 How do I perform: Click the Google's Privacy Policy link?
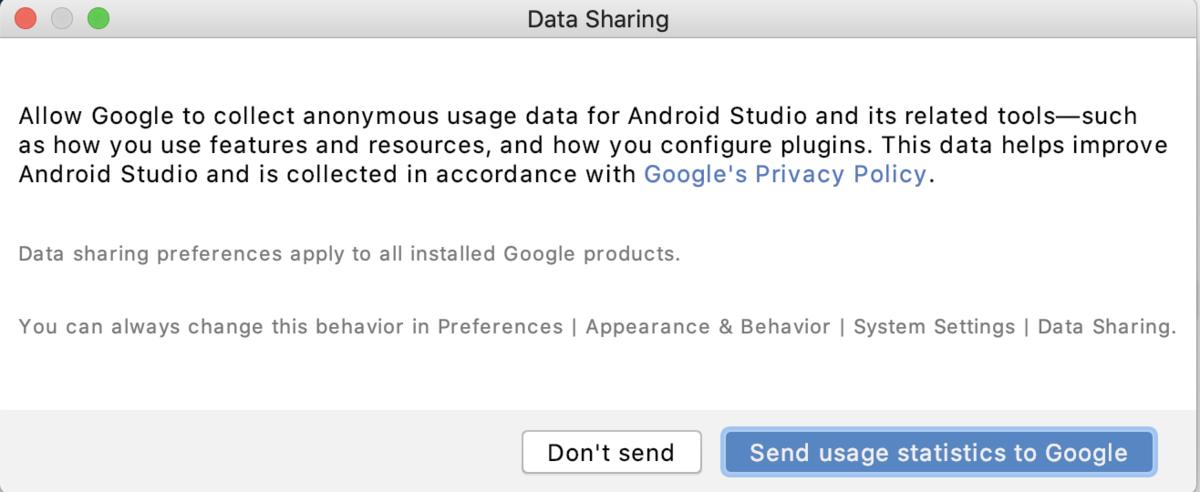point(785,174)
